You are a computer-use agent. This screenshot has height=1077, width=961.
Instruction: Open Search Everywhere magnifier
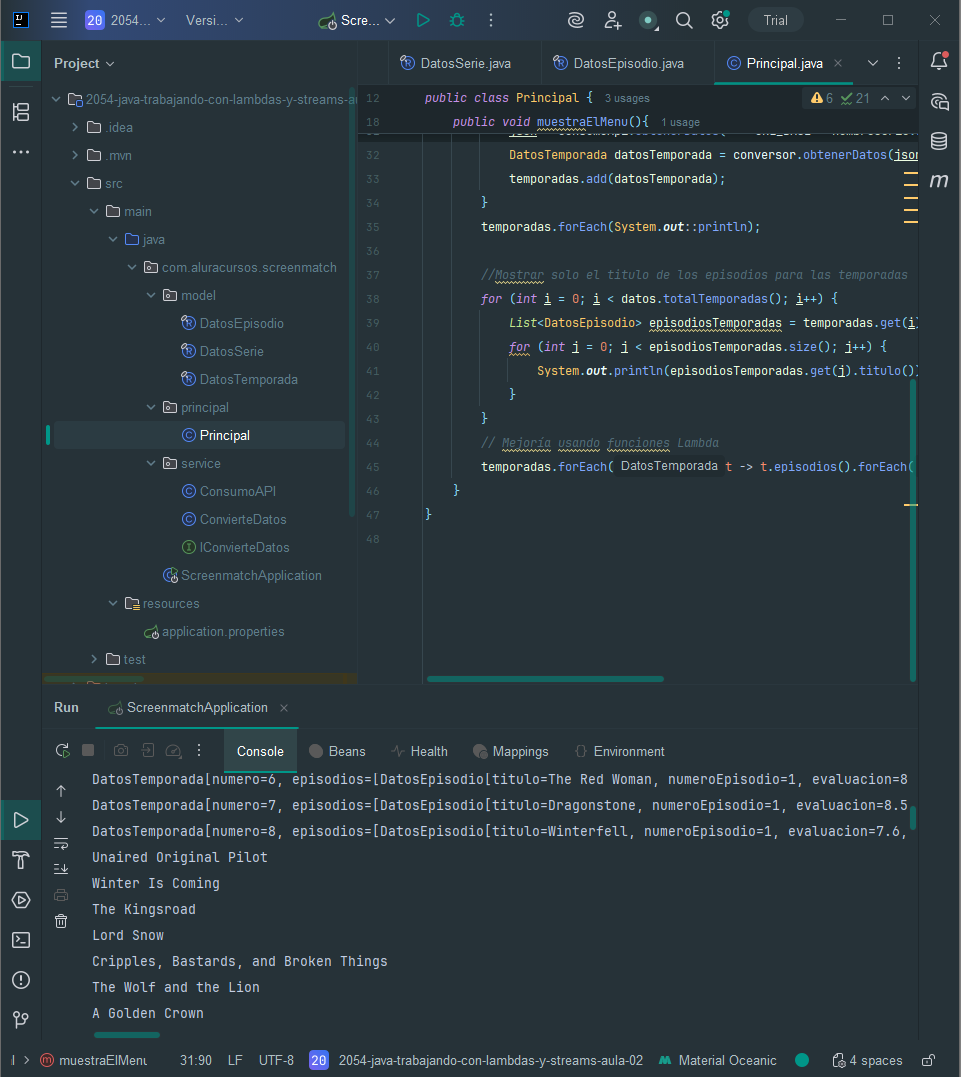pyautogui.click(x=683, y=21)
